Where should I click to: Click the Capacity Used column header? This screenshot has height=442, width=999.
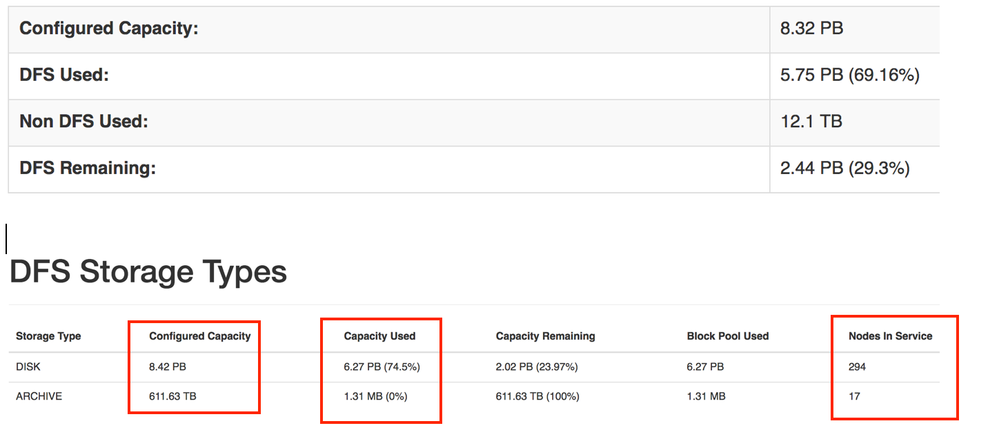[x=379, y=336]
